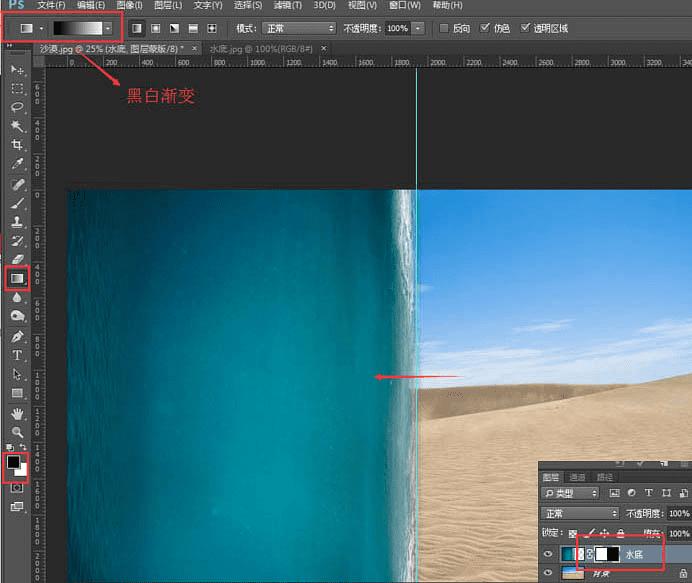The image size is (692, 583).
Task: Switch to the 通道 channels tab
Action: 577,477
